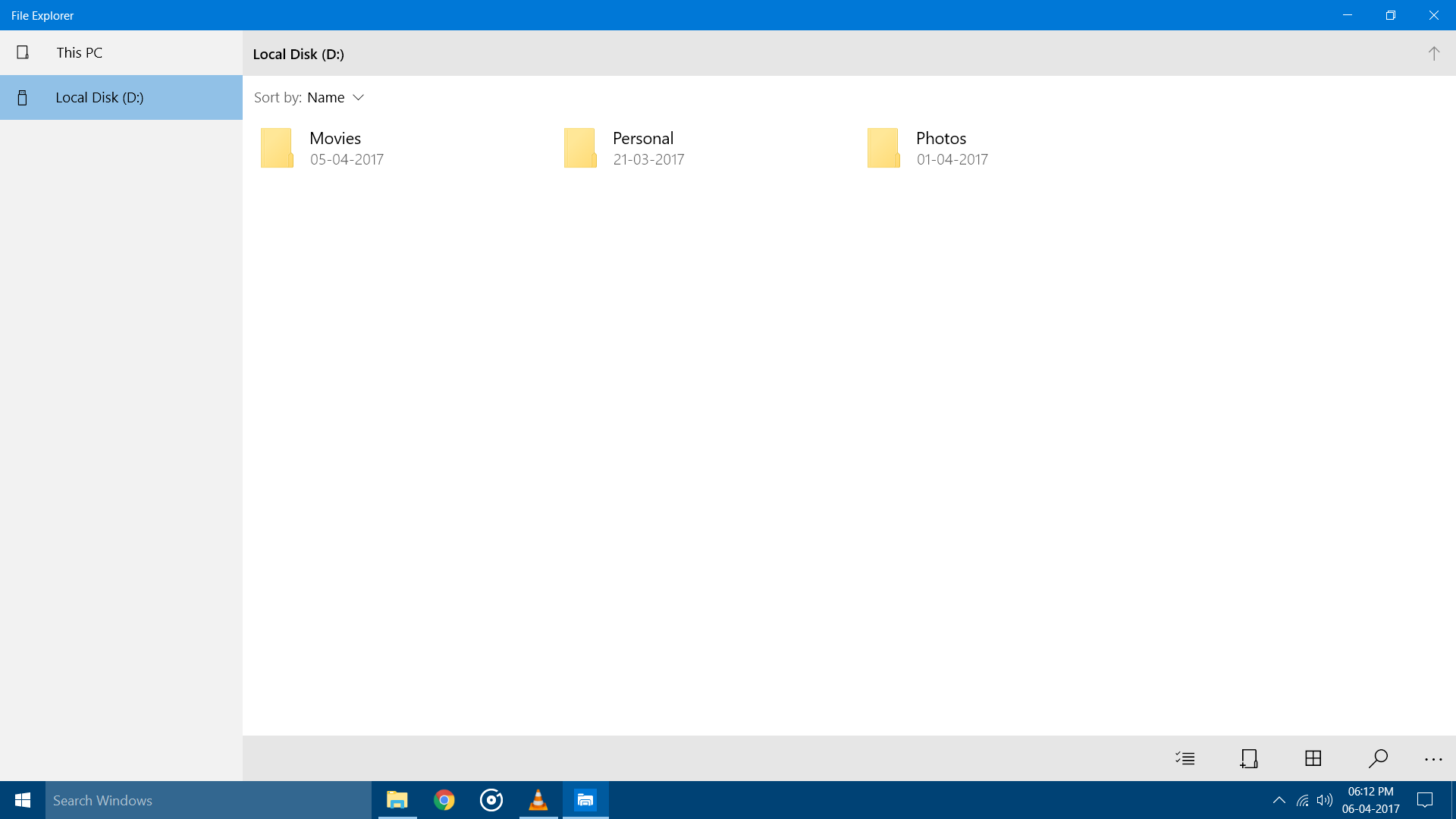Click the Movies date 05-04-2017
The width and height of the screenshot is (1456, 819).
pyautogui.click(x=347, y=159)
